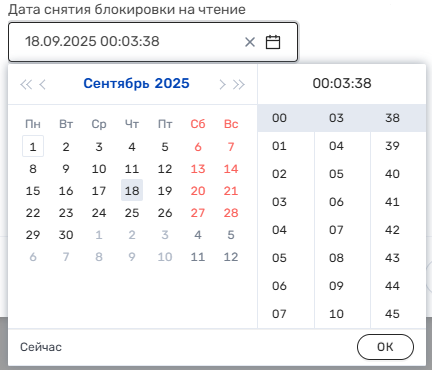
Task: Jump to next year with double-right arrow
Action: pos(239,84)
